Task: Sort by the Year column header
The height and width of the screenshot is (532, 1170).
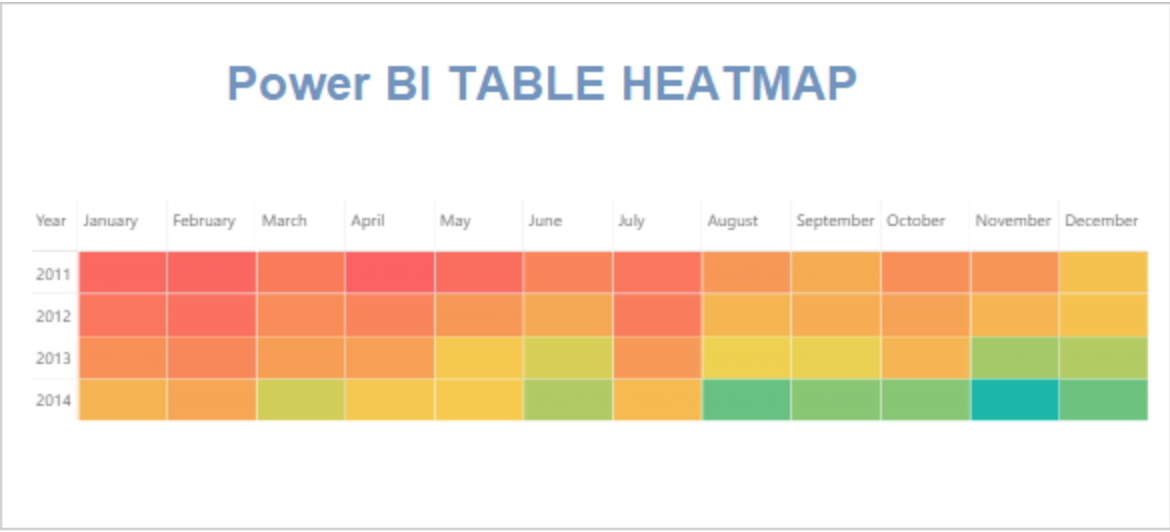Action: click(x=51, y=221)
